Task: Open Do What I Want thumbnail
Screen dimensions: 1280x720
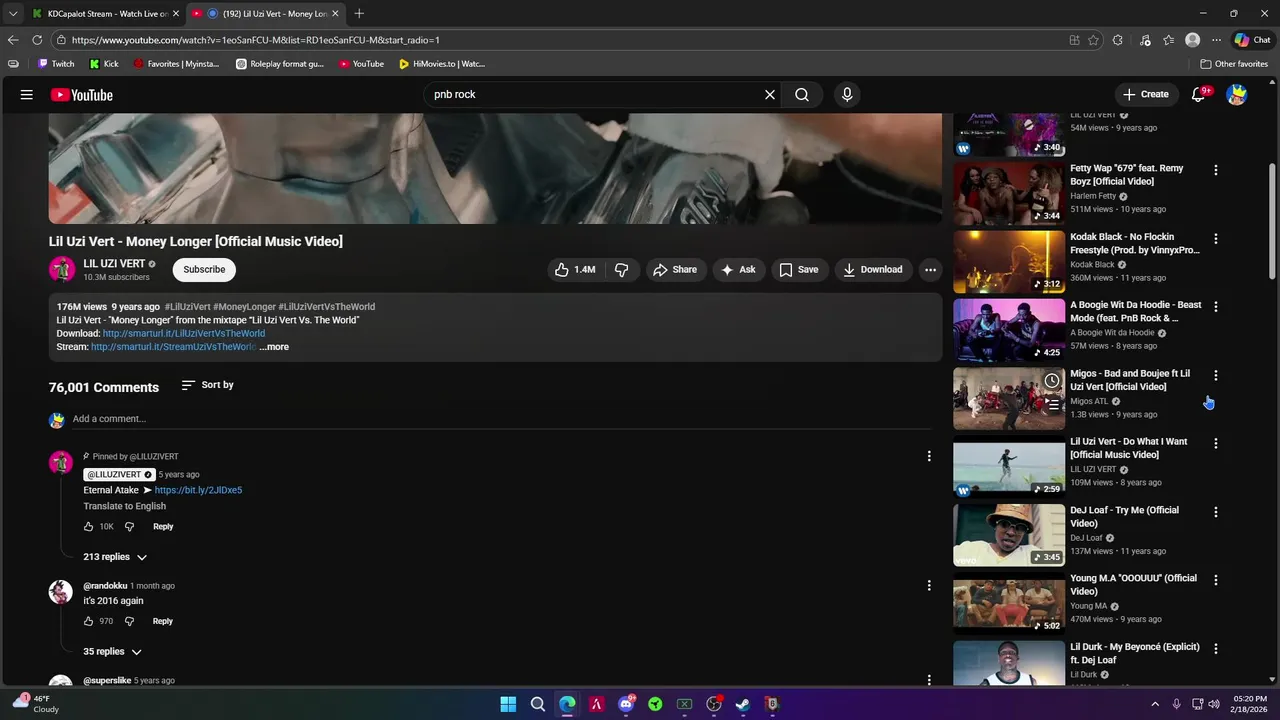Action: tap(1009, 467)
